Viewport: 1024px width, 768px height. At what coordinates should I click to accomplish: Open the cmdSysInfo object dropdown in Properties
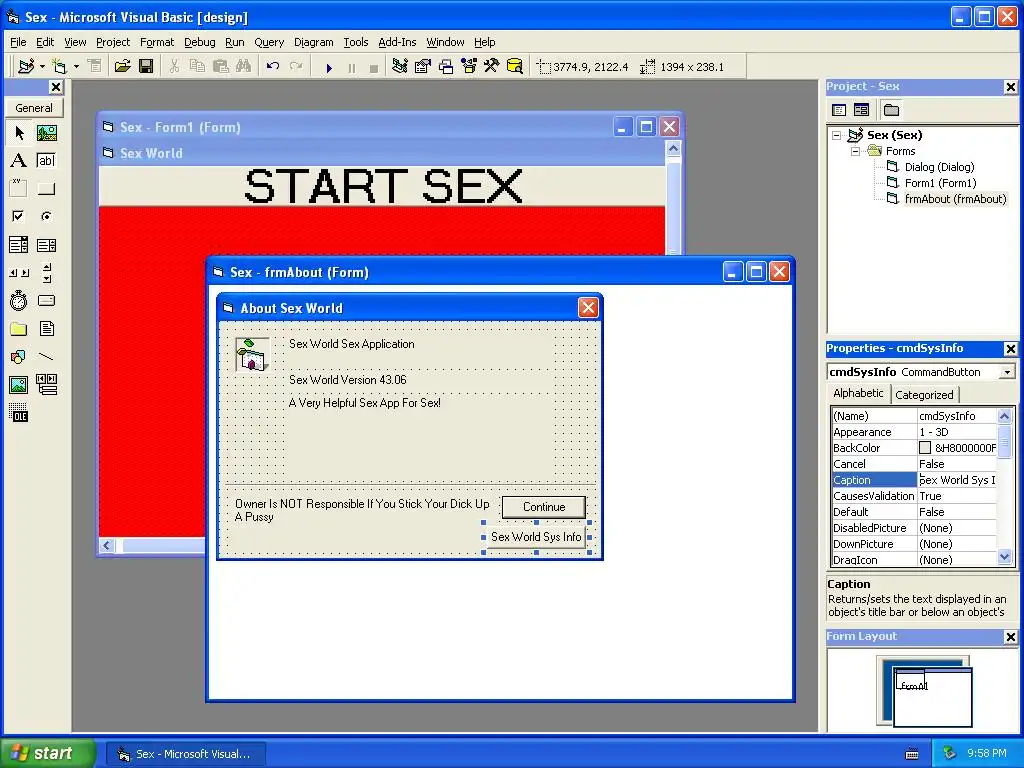1007,372
